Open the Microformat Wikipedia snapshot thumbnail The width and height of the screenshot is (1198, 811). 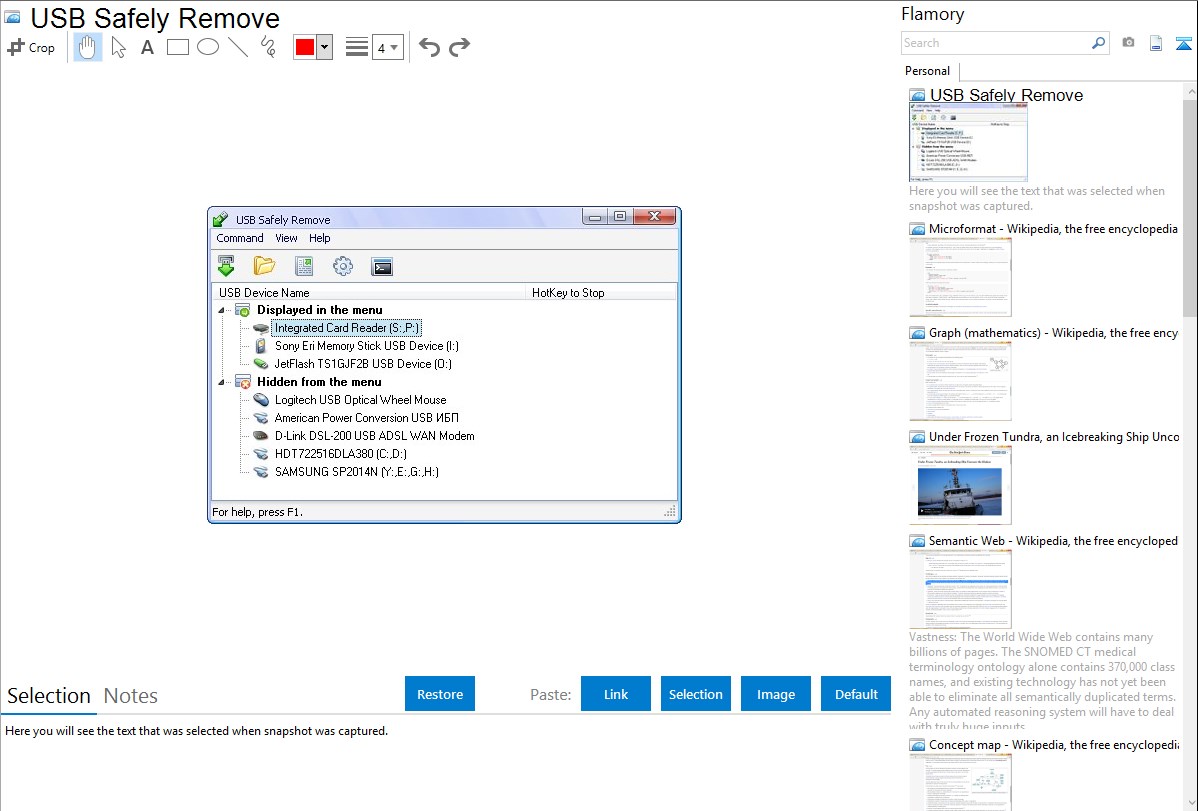pos(960,277)
